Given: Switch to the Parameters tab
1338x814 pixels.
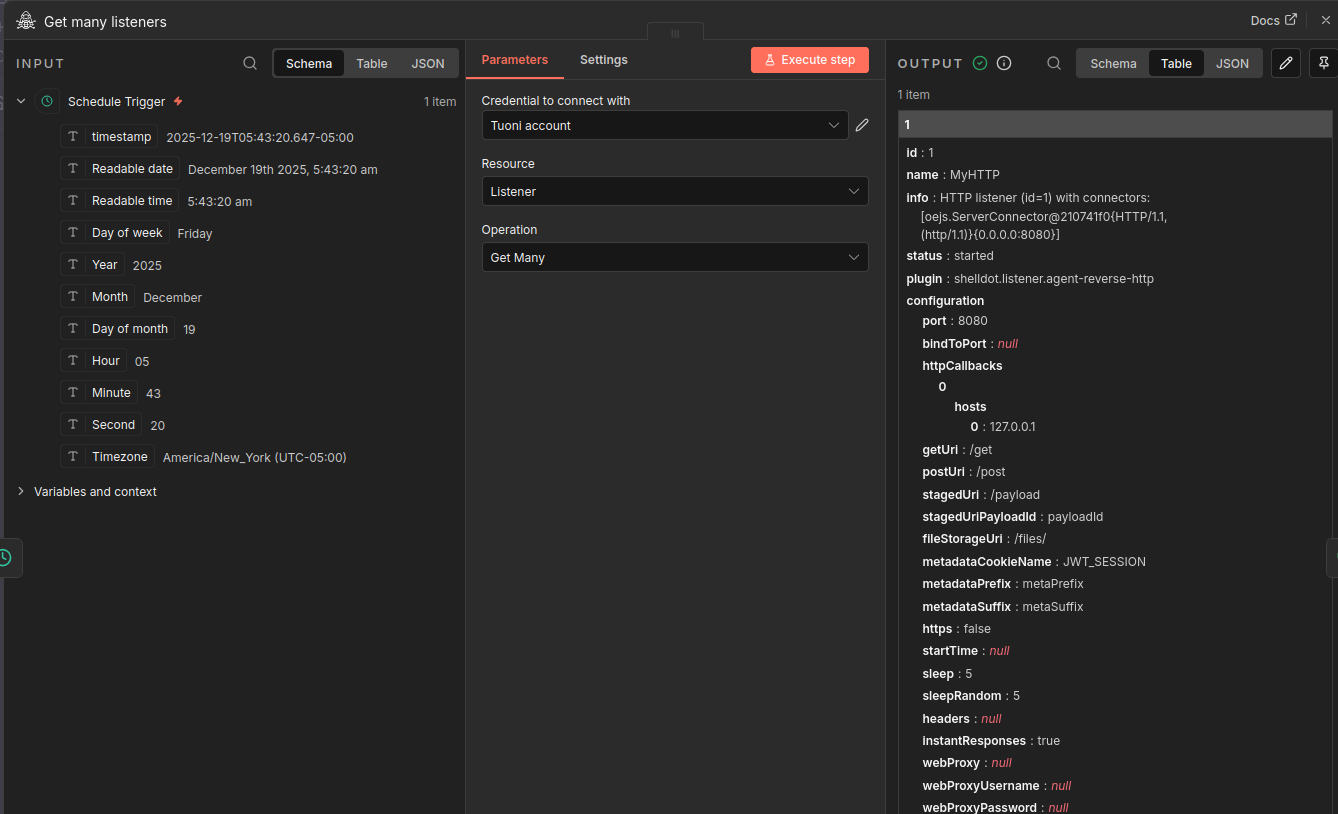Looking at the screenshot, I should pyautogui.click(x=515, y=60).
